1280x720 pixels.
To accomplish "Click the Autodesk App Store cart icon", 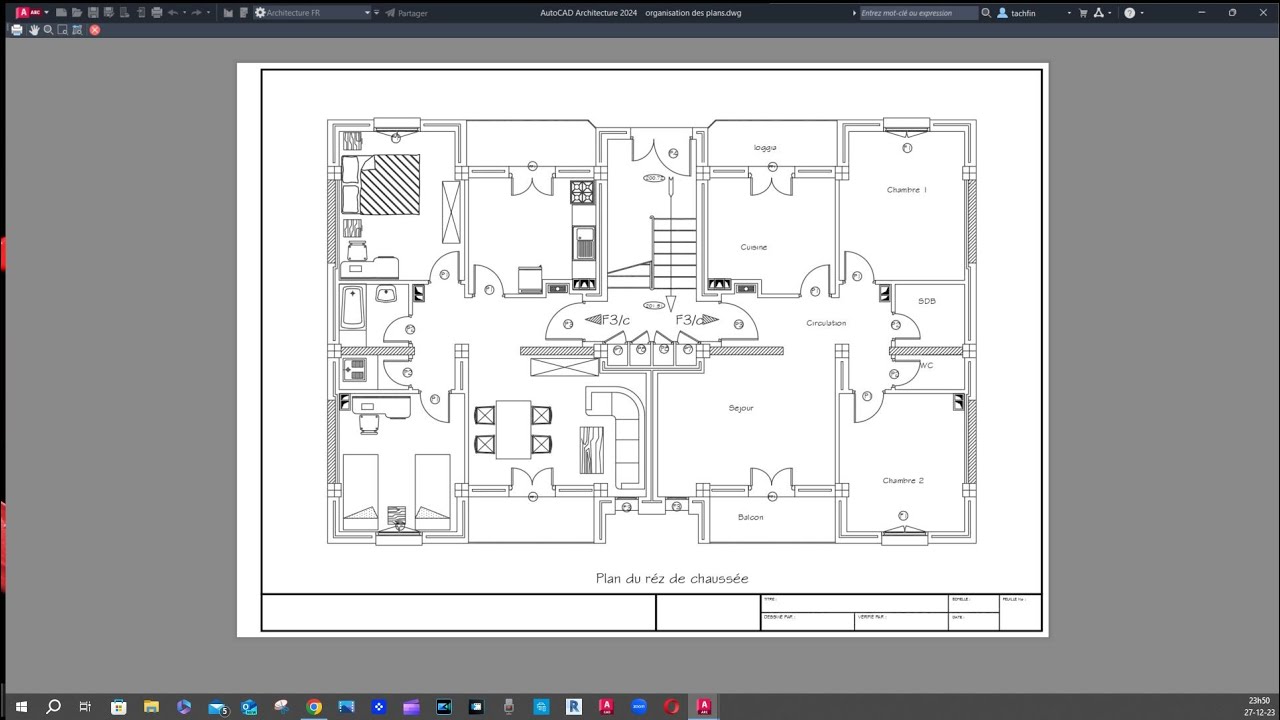I will 1083,13.
